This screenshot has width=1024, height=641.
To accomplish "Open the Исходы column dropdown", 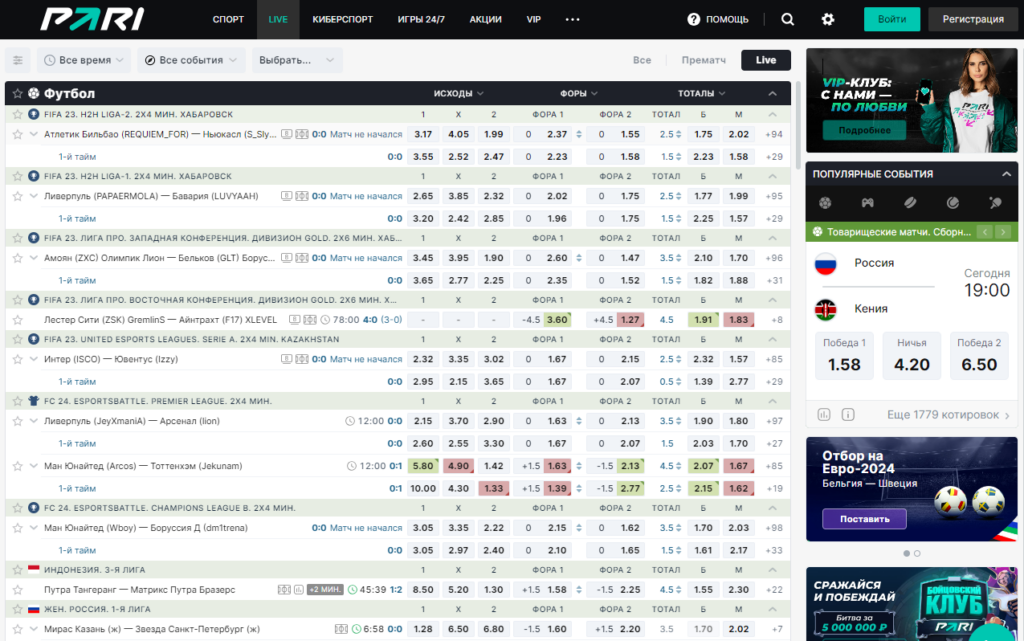I will [458, 93].
